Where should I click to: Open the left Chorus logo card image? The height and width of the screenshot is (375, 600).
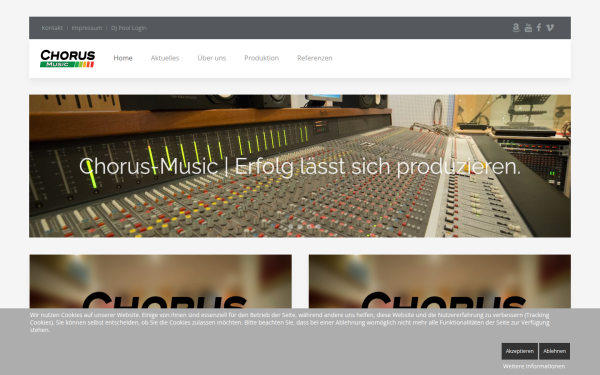[161, 282]
